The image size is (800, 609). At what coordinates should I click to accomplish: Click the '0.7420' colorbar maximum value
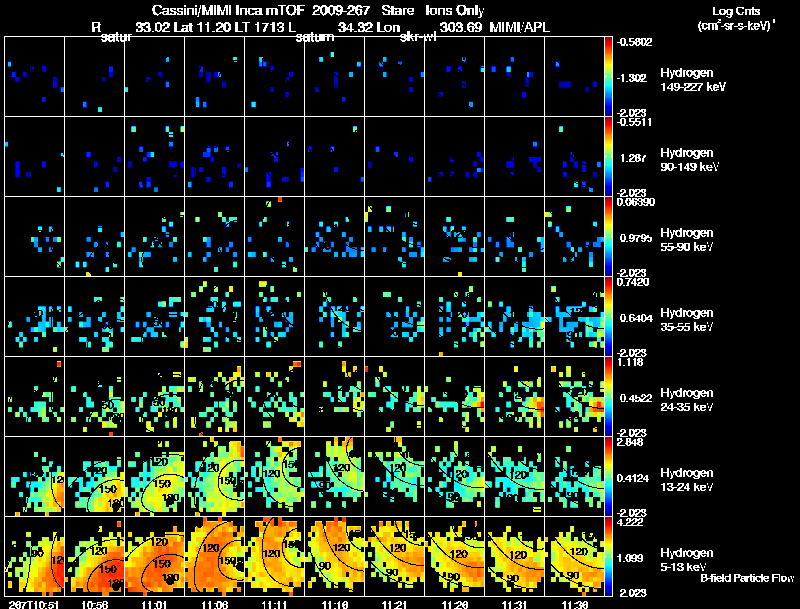point(633,282)
